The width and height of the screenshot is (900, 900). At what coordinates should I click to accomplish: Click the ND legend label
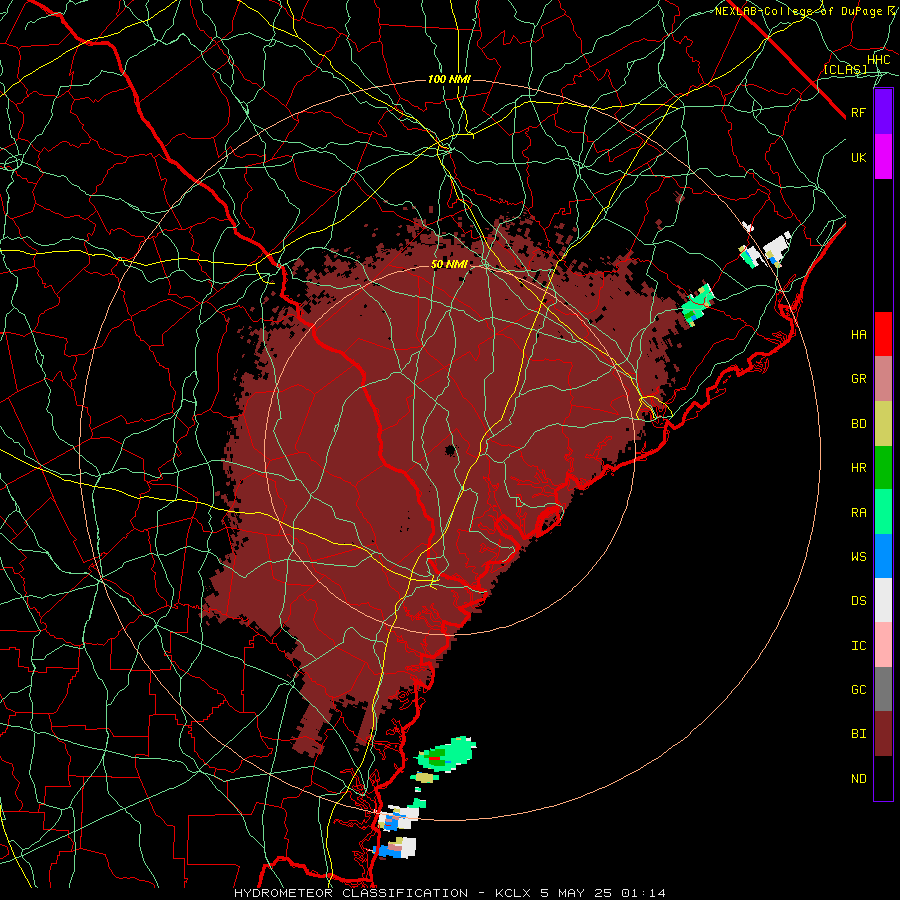pos(858,779)
